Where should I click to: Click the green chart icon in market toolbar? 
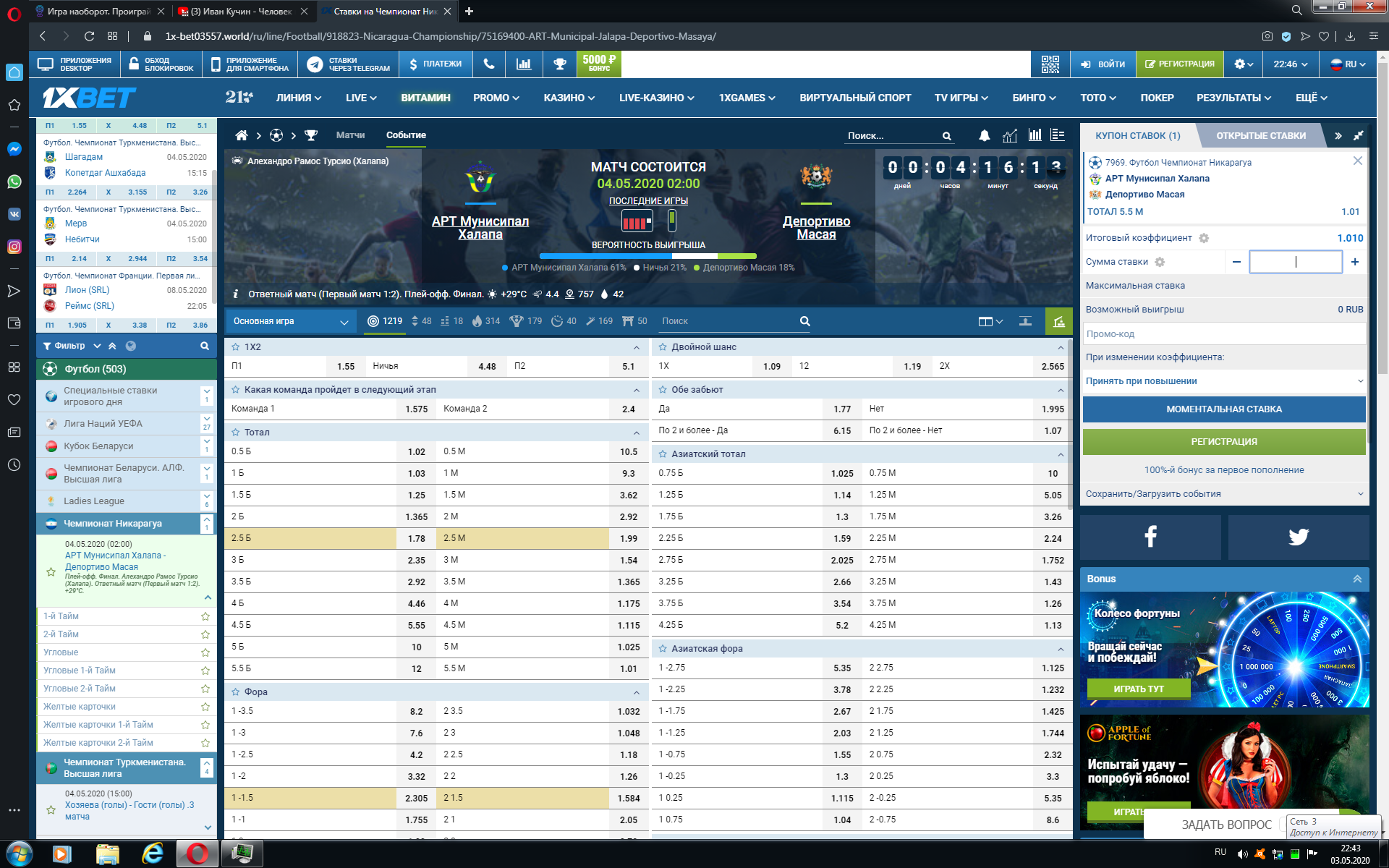pyautogui.click(x=1059, y=321)
